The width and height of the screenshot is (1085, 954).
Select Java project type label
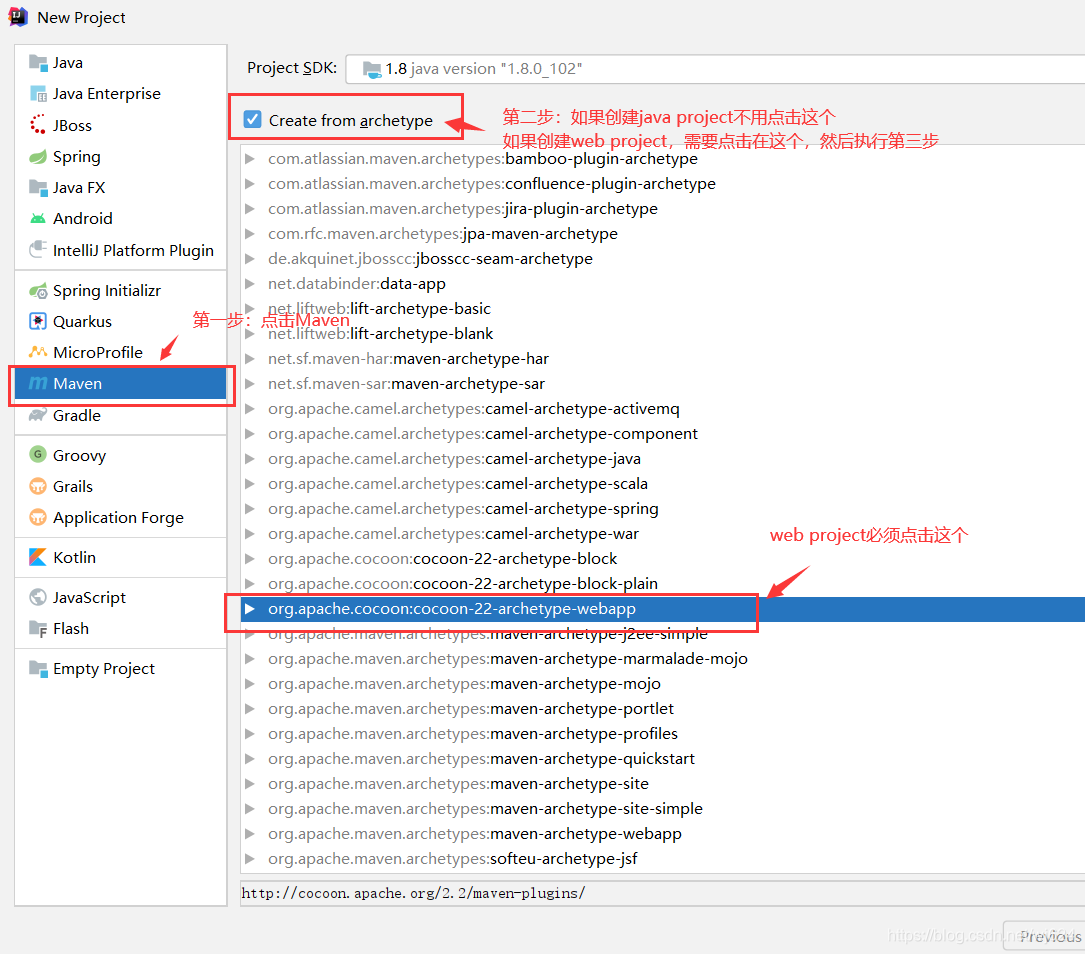(68, 63)
